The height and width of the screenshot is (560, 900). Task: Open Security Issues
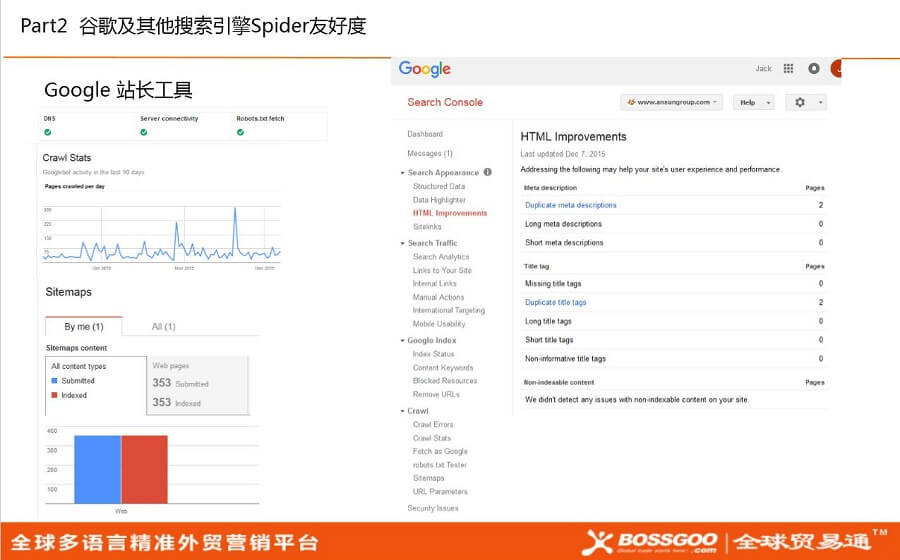click(x=433, y=508)
